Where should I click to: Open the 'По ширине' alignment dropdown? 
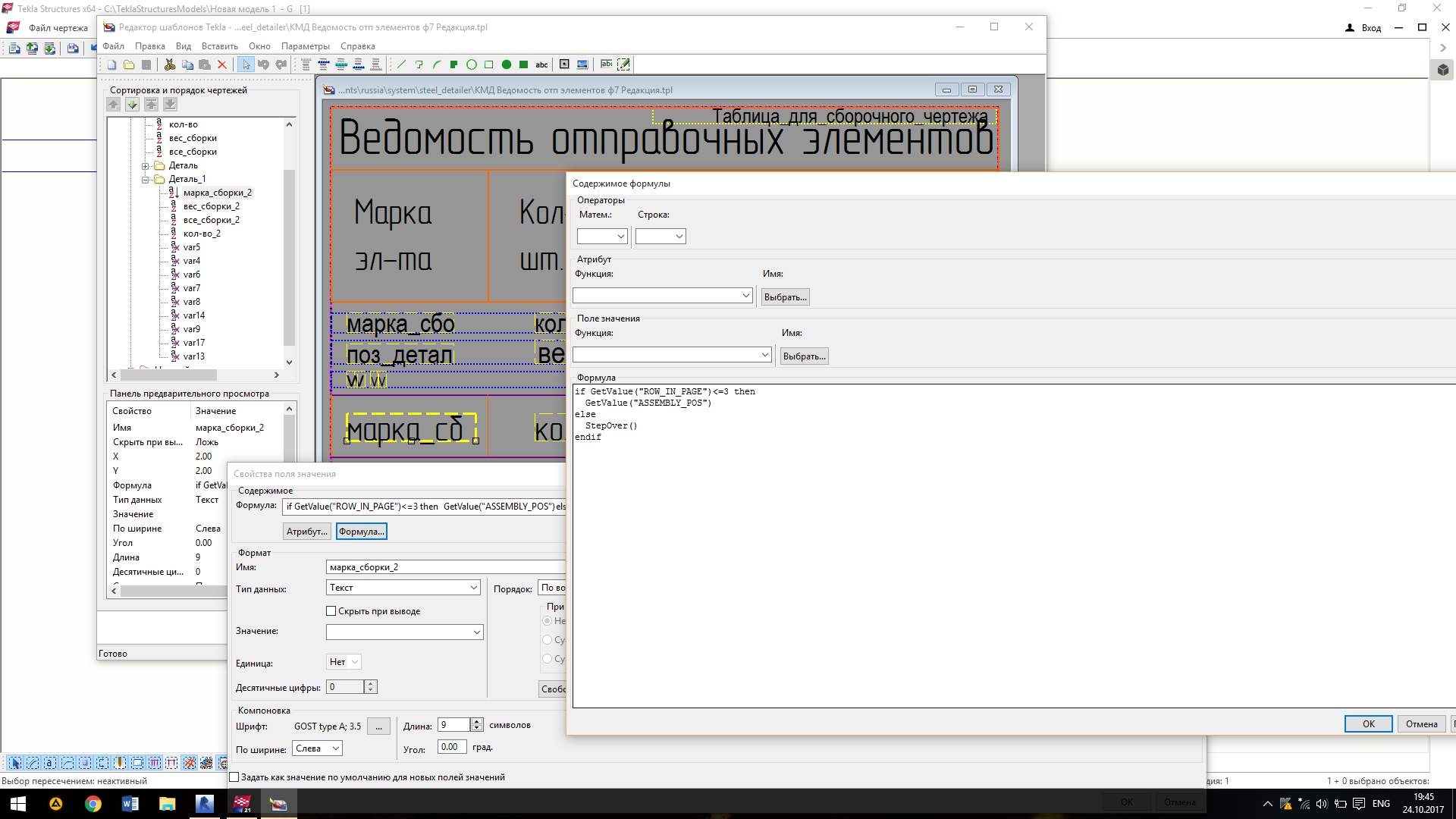[317, 748]
